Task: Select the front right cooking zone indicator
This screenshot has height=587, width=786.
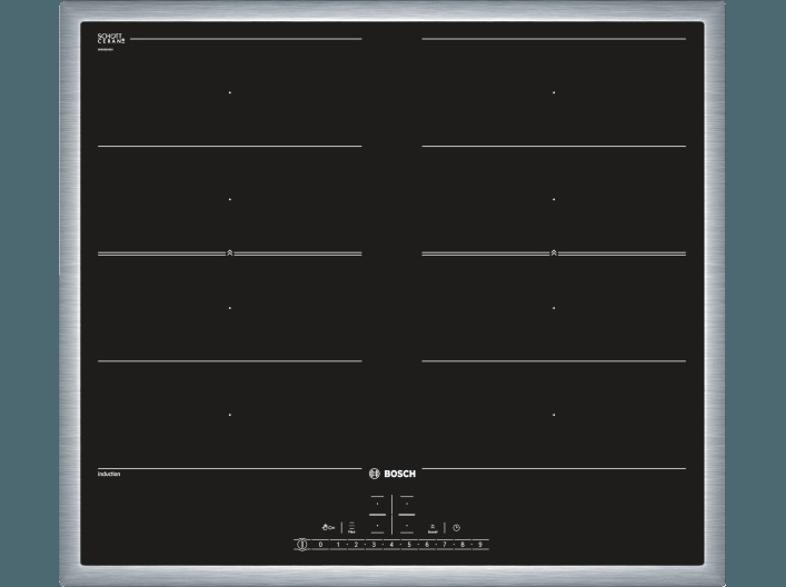Action: tap(407, 526)
